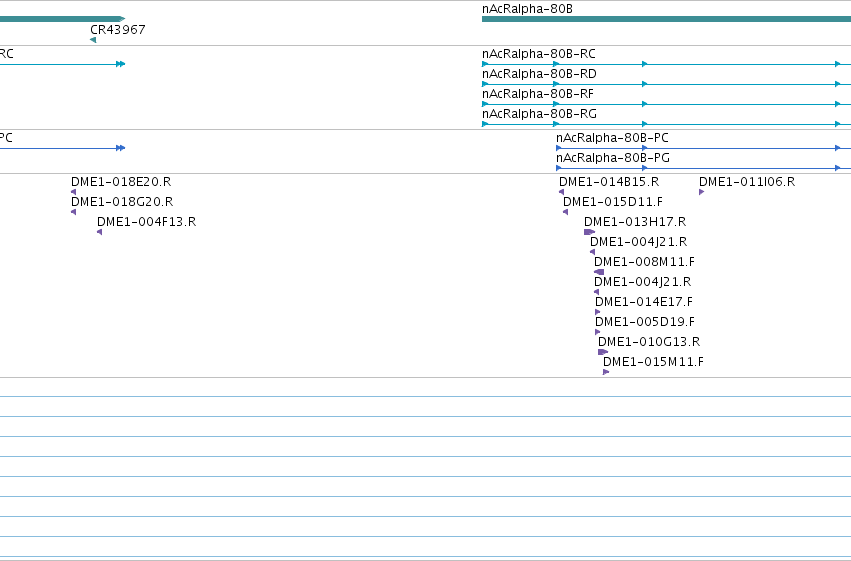Click the DME1-013H17.R purple glyph
The width and height of the screenshot is (851, 561).
pos(589,232)
